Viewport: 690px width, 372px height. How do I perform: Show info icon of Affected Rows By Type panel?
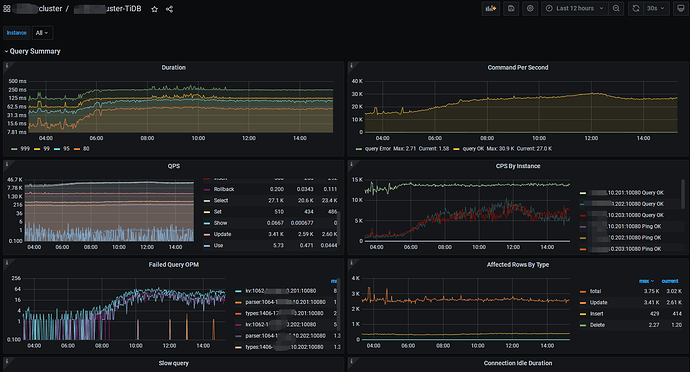(x=351, y=262)
